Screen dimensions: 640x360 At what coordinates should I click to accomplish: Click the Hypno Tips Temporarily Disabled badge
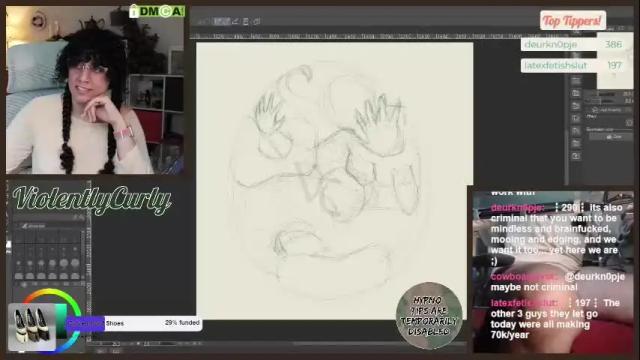pyautogui.click(x=429, y=316)
